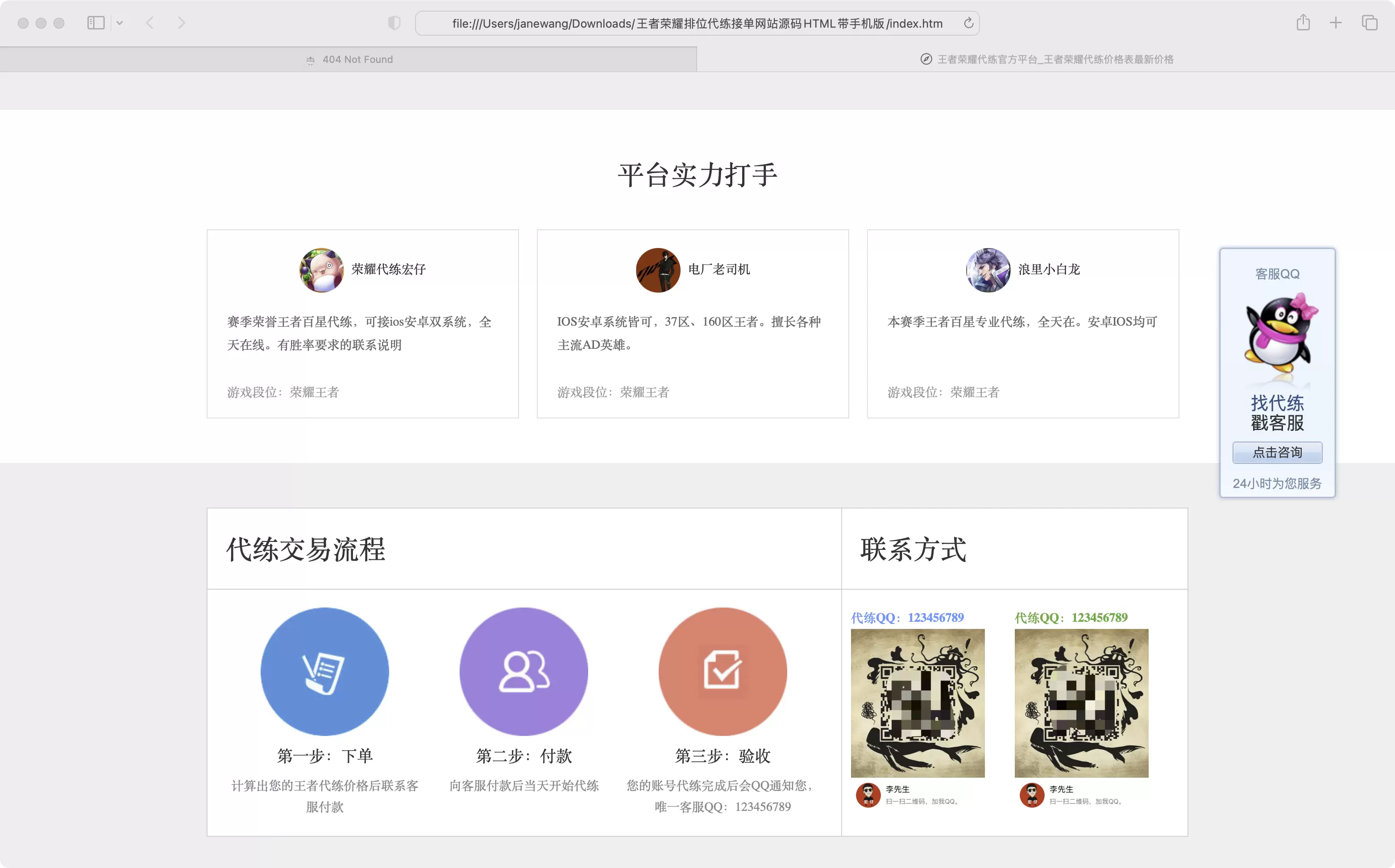This screenshot has width=1395, height=868.
Task: Select the name 电厂老司机
Action: [x=719, y=269]
